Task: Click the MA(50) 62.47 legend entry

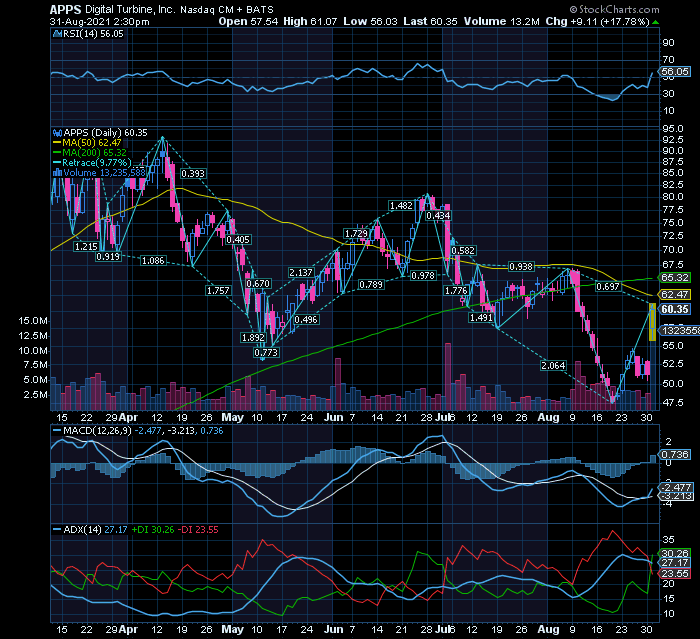Action: click(88, 143)
